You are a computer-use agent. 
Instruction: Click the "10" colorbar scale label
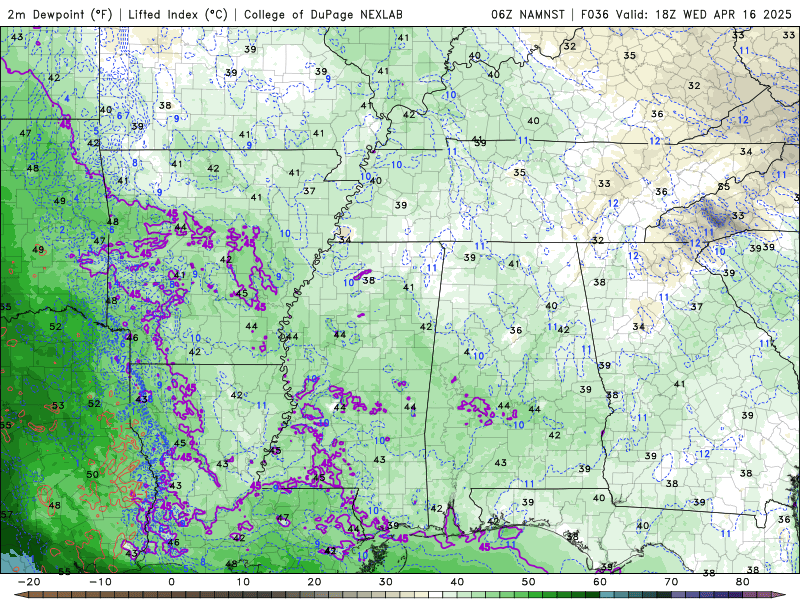243,582
